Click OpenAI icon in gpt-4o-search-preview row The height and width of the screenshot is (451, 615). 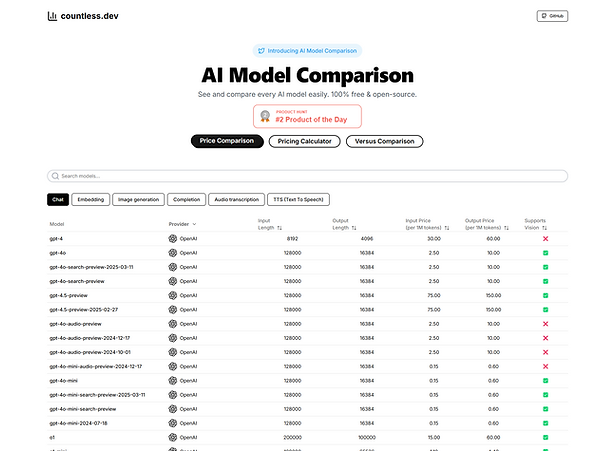[x=173, y=281]
